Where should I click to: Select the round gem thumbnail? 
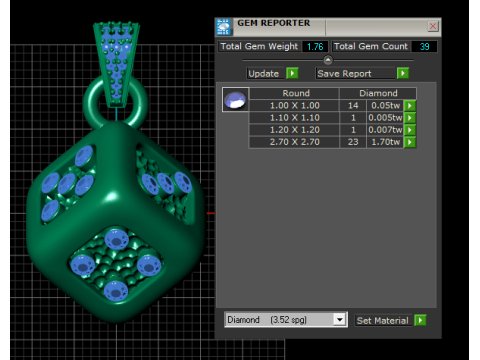(235, 100)
